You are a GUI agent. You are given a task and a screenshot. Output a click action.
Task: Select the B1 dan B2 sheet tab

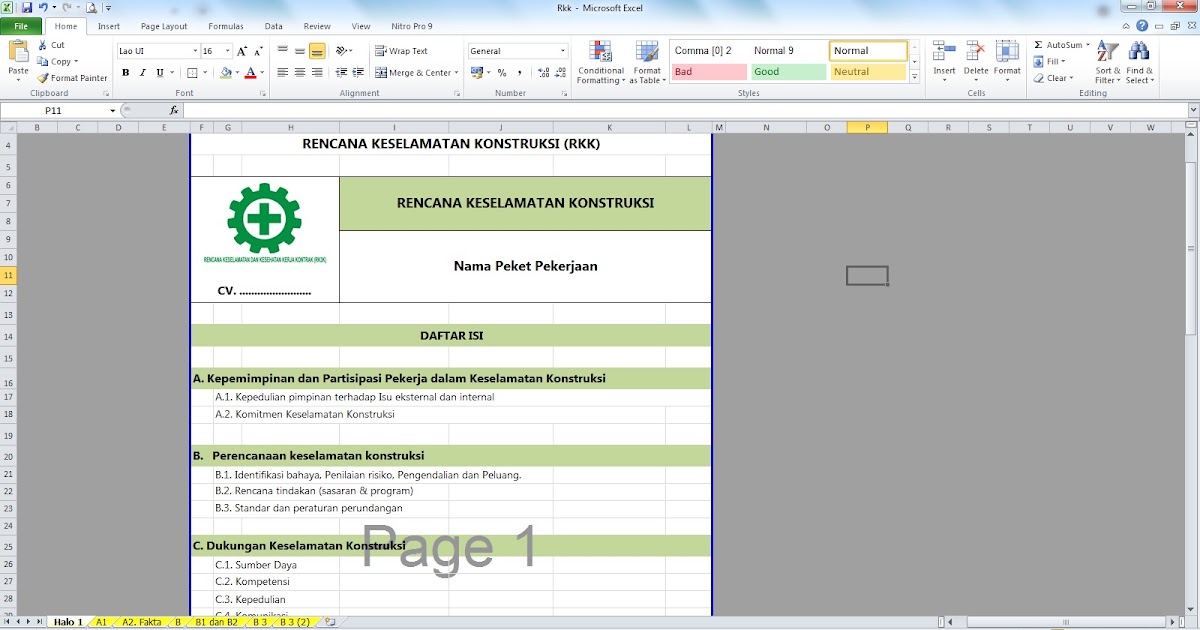click(x=218, y=621)
